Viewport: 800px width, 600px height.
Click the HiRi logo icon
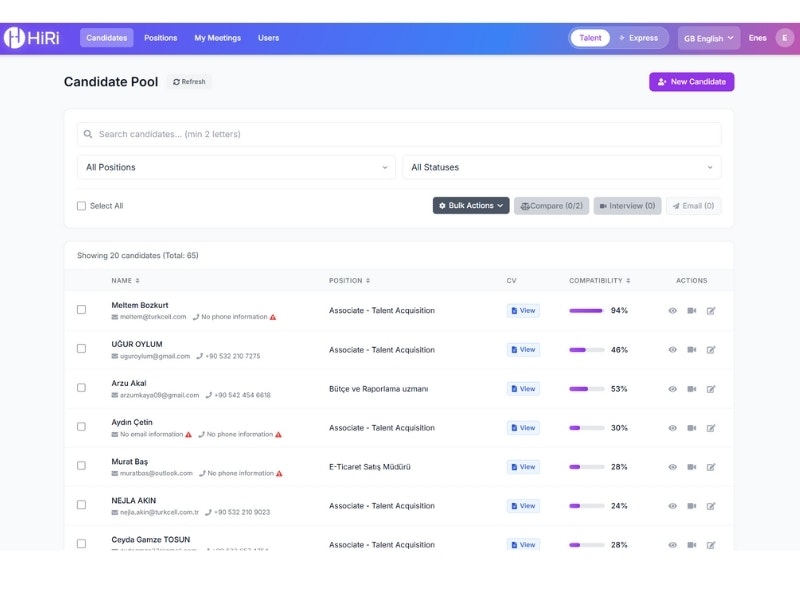point(17,36)
